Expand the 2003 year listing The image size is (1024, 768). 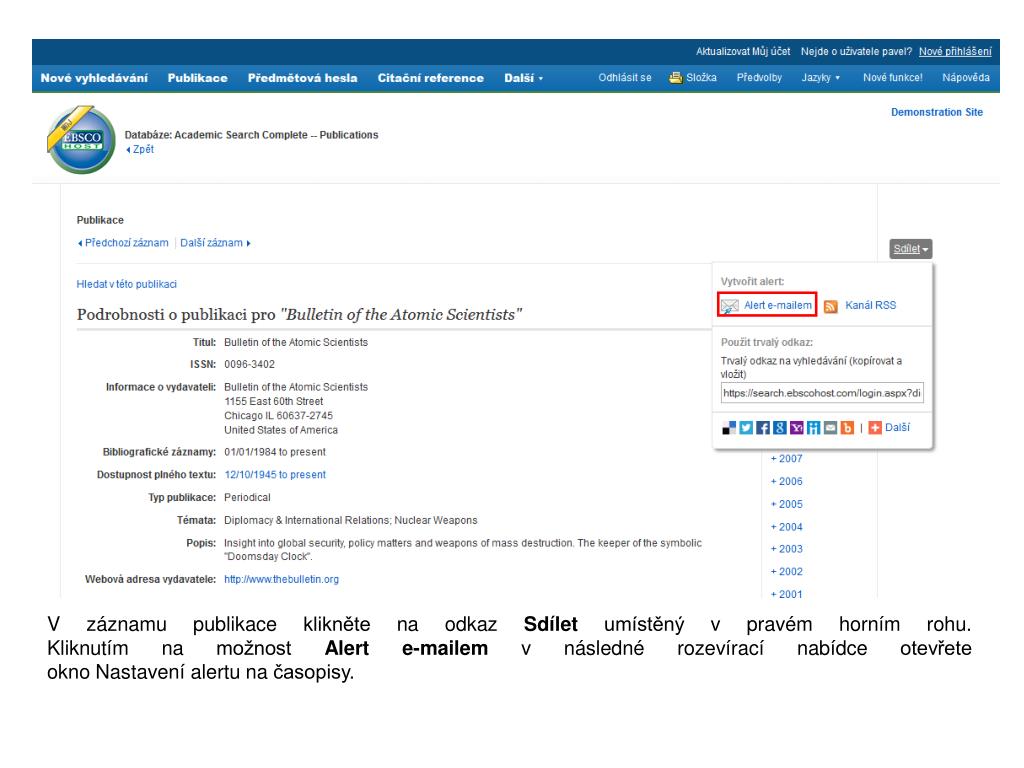pos(786,549)
